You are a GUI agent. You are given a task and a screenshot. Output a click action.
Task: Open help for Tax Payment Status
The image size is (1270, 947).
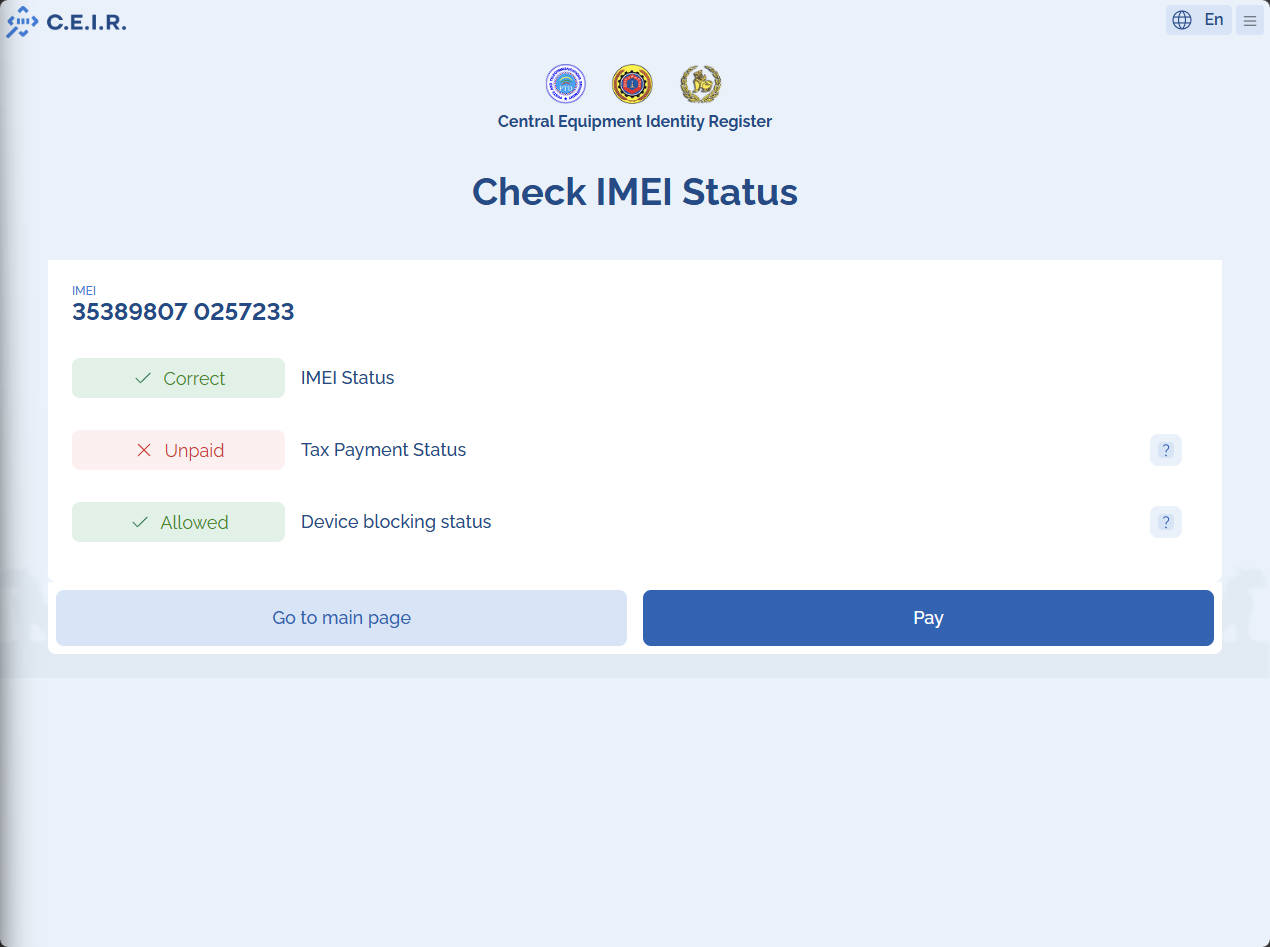point(1165,450)
